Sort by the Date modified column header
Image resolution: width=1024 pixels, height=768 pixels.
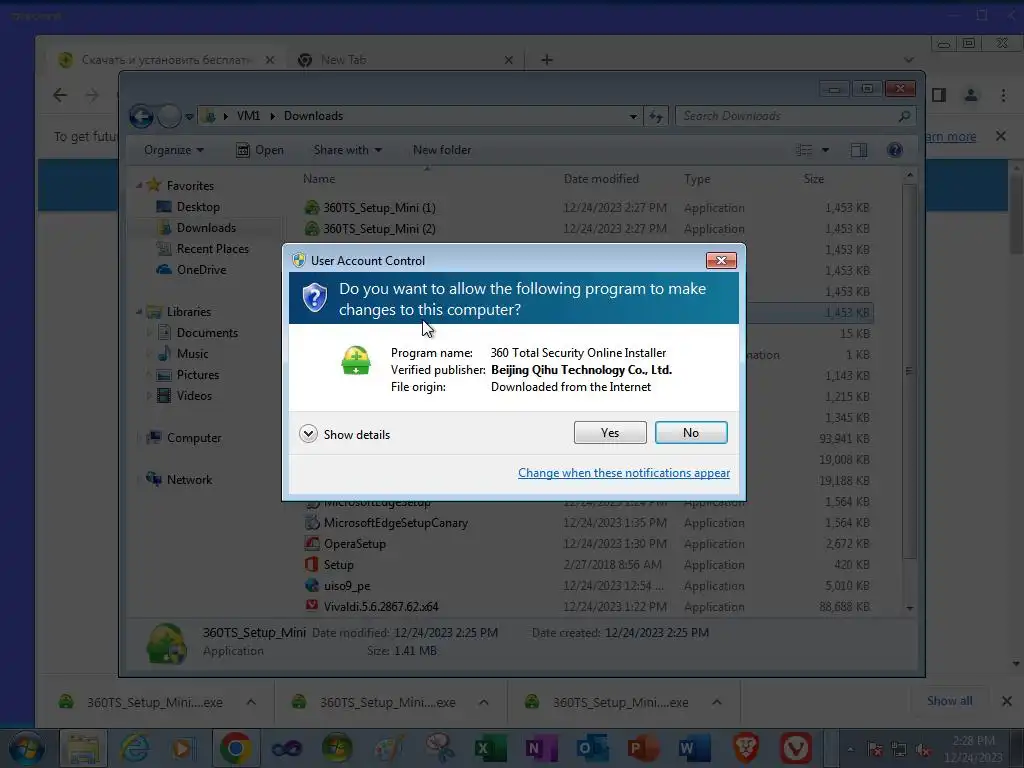click(601, 179)
